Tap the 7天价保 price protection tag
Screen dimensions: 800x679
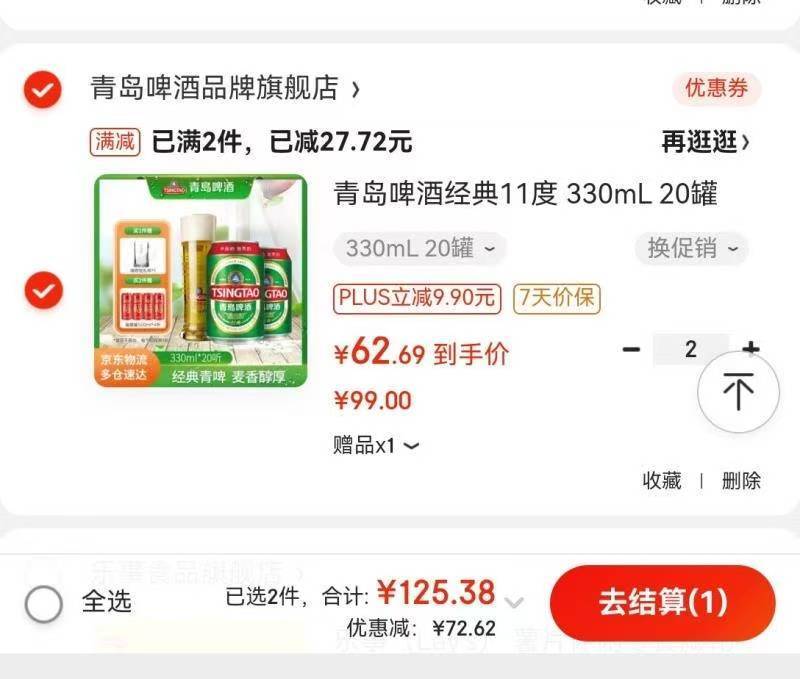click(557, 298)
